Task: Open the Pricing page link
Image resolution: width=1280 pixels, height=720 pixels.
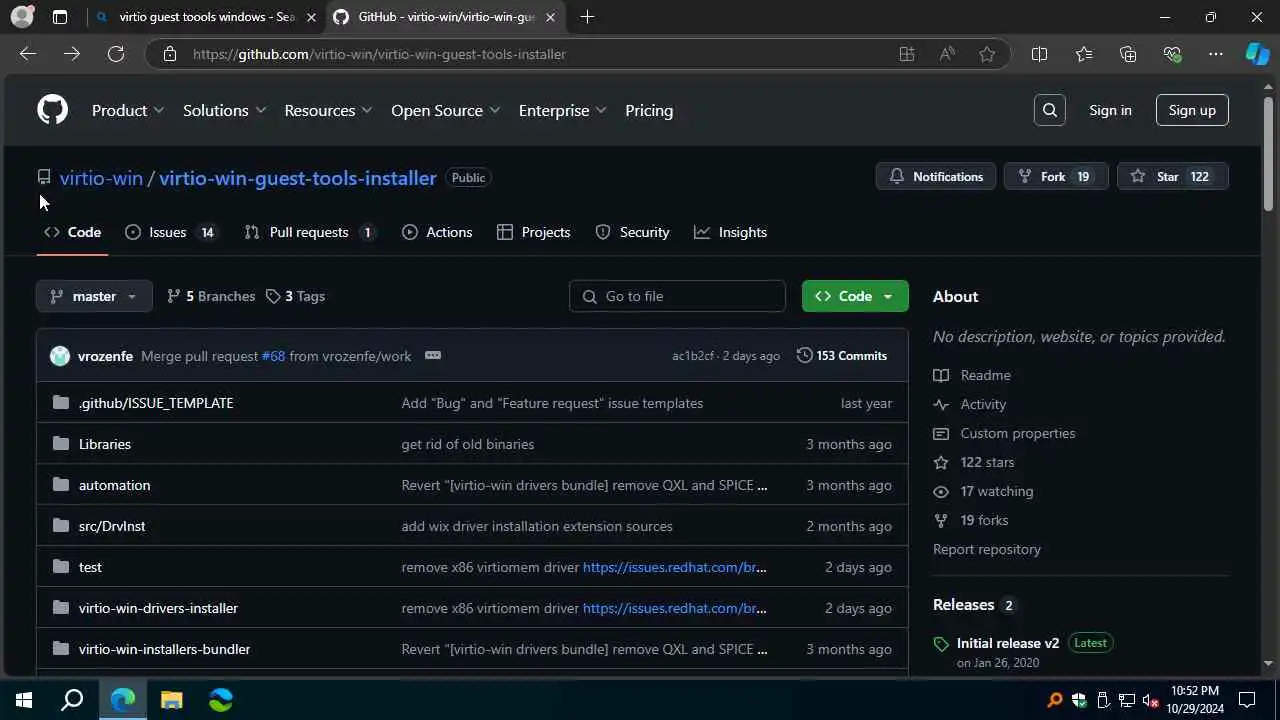Action: [x=649, y=110]
